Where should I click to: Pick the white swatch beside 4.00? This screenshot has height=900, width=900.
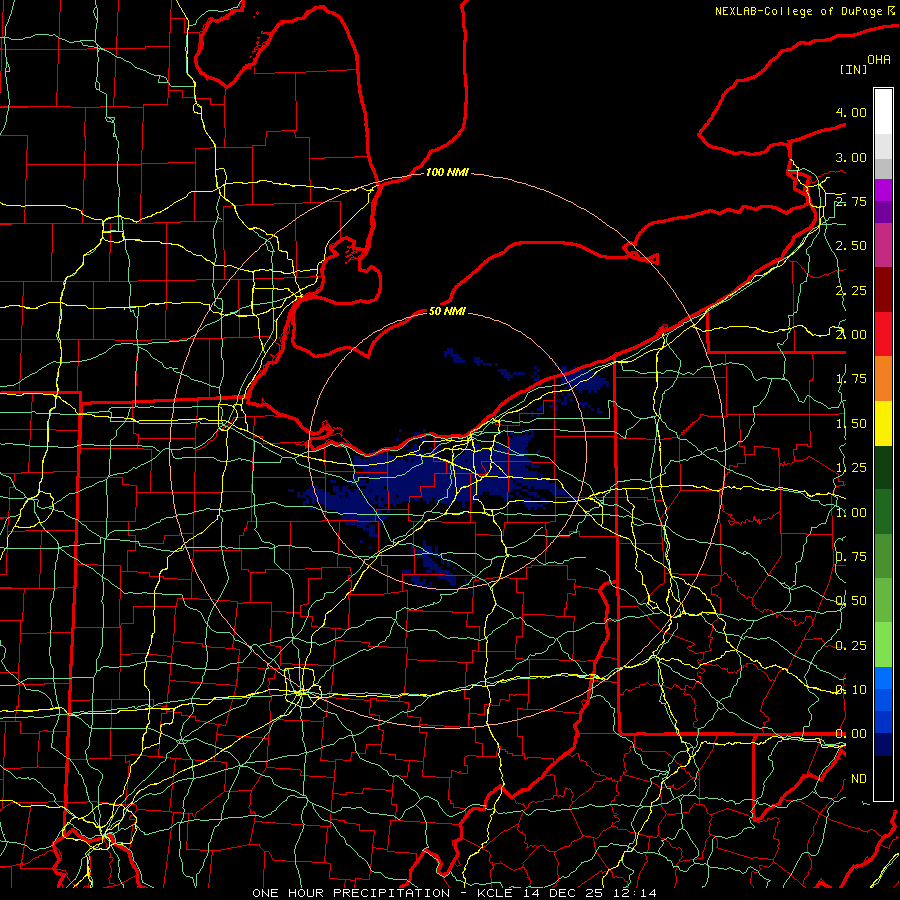883,112
